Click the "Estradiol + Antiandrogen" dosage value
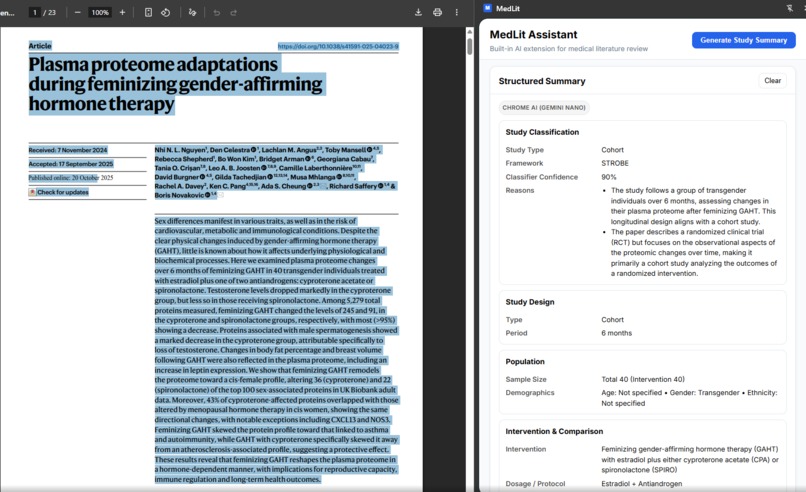Viewport: 806px width, 492px height. 642,484
